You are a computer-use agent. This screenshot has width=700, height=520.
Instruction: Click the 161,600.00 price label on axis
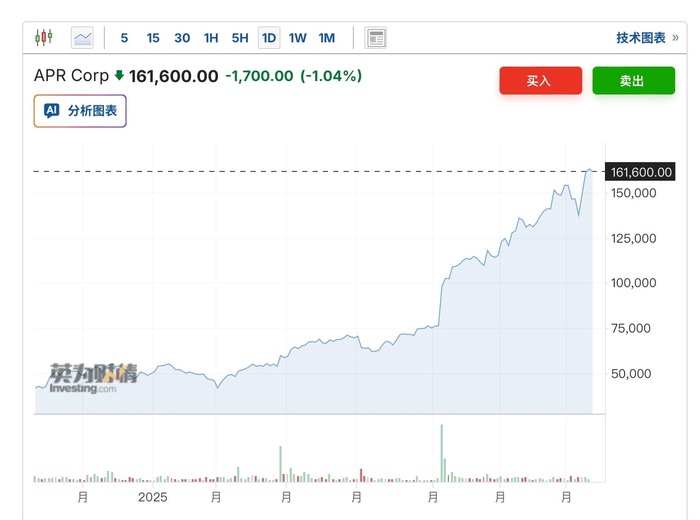640,172
